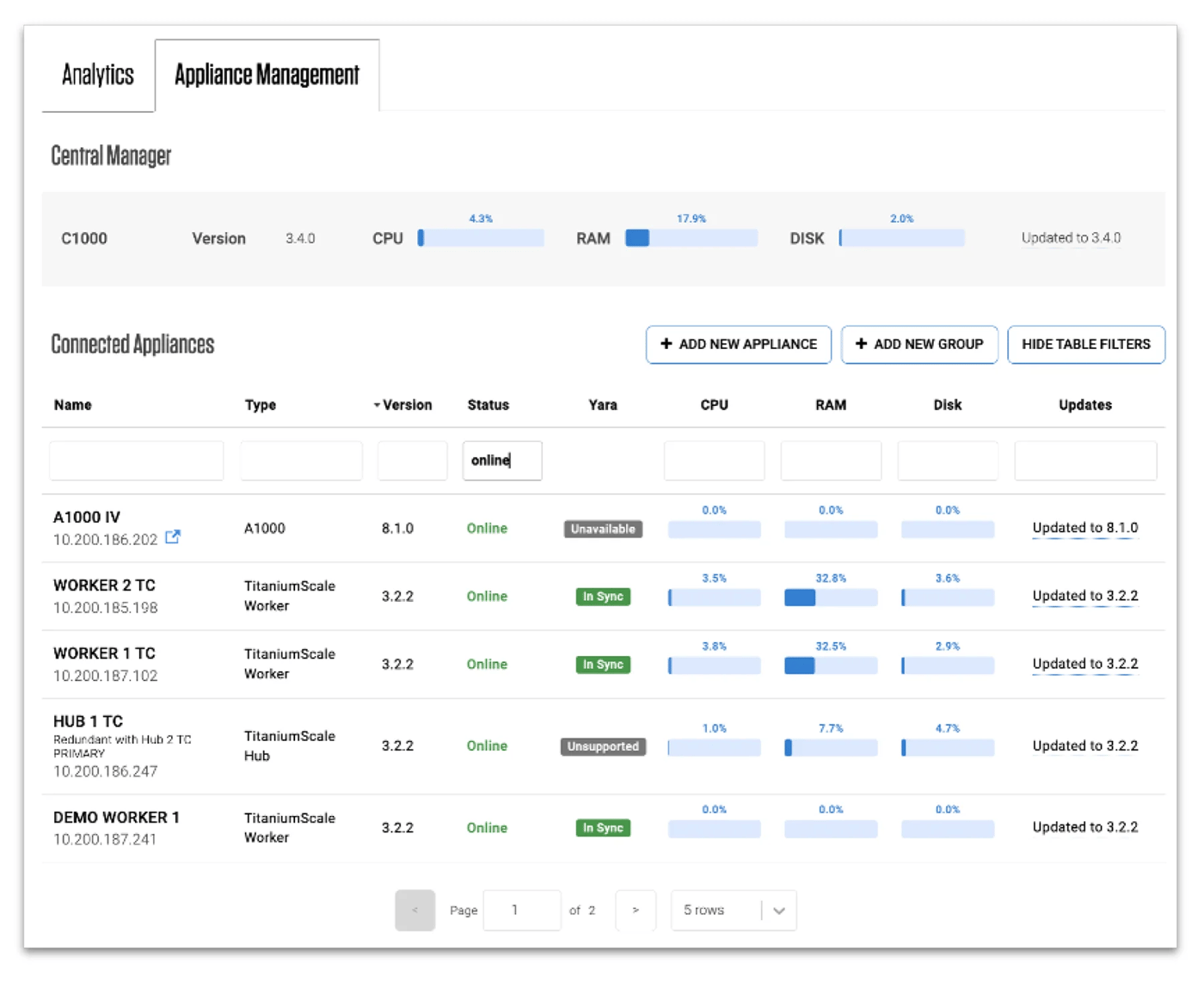The width and height of the screenshot is (1204, 981).
Task: Click In Sync badge for WORKER 2 TC
Action: [x=603, y=597]
